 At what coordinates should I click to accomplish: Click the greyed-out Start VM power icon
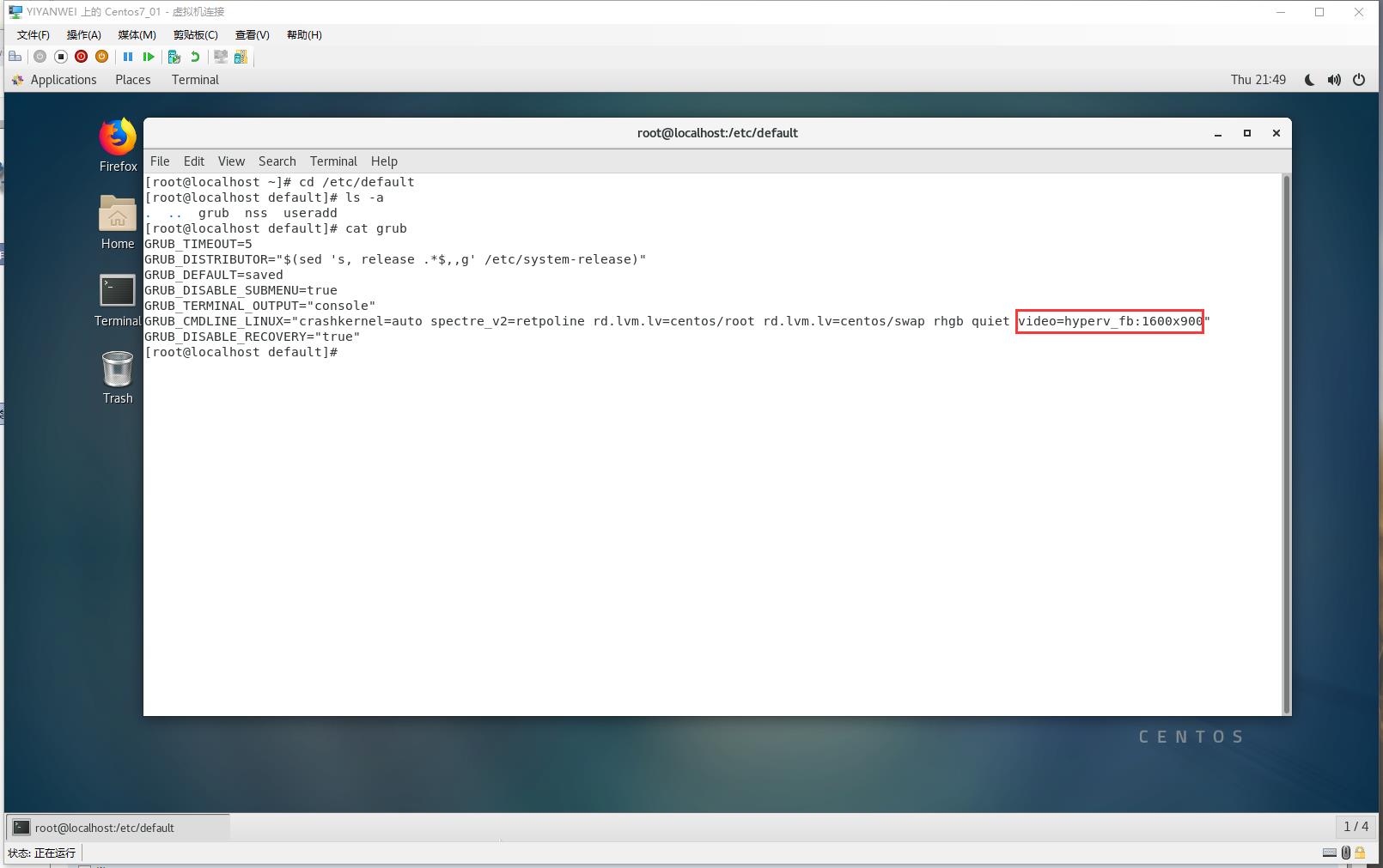tap(40, 57)
